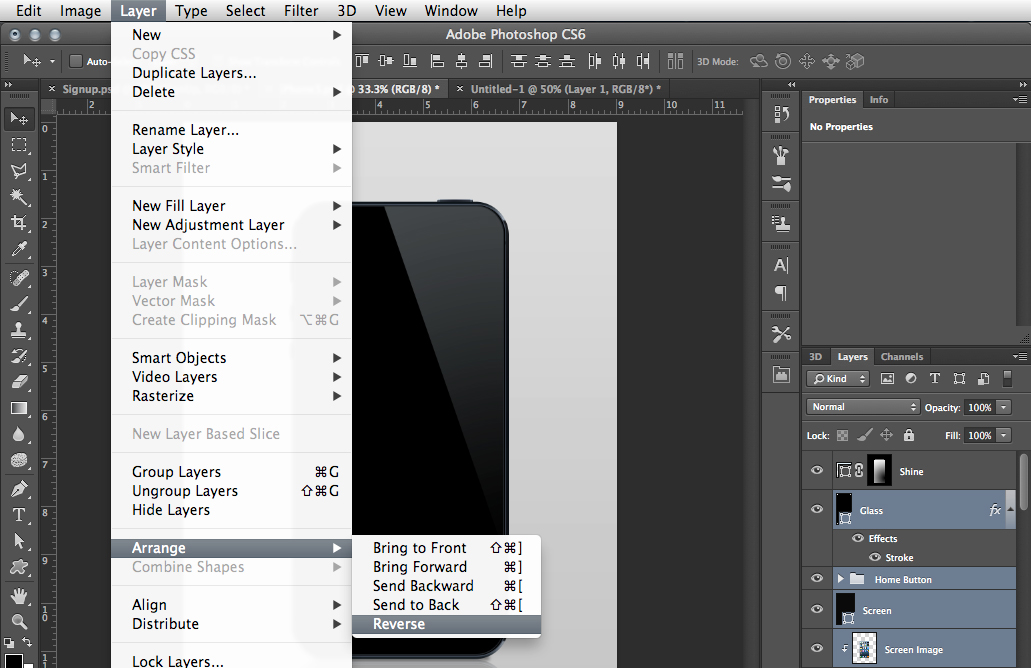Open the Opacity slider arrow
1031x668 pixels.
[1004, 408]
